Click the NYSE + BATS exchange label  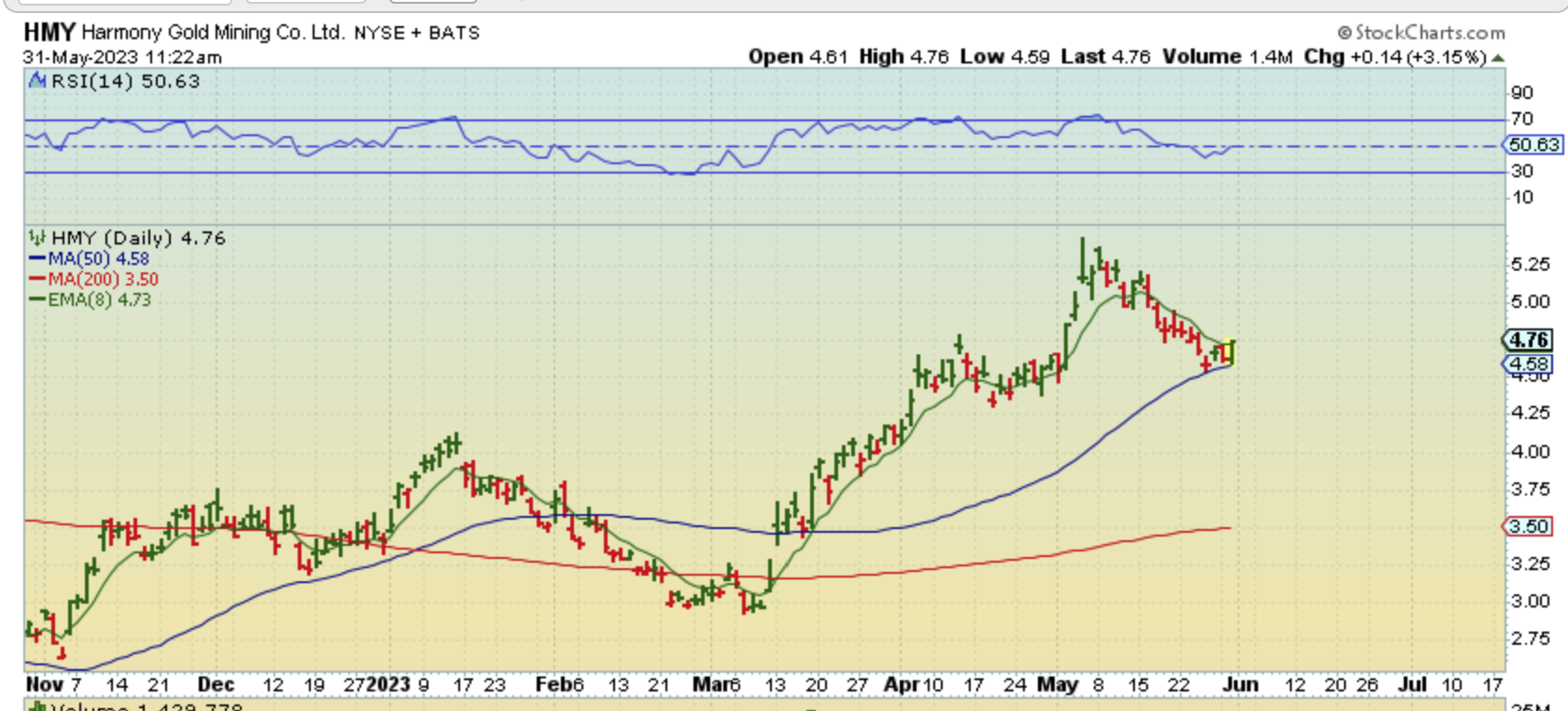coord(416,34)
